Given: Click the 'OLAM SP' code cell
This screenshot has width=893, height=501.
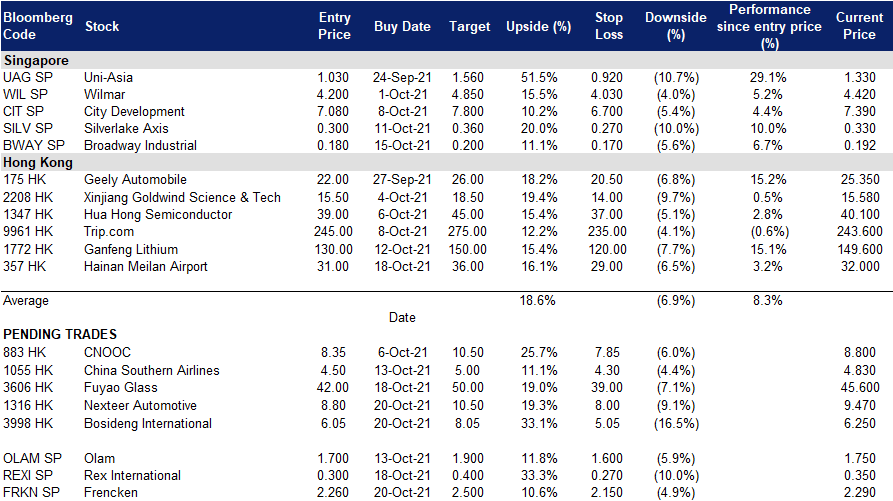Looking at the screenshot, I should coord(32,458).
